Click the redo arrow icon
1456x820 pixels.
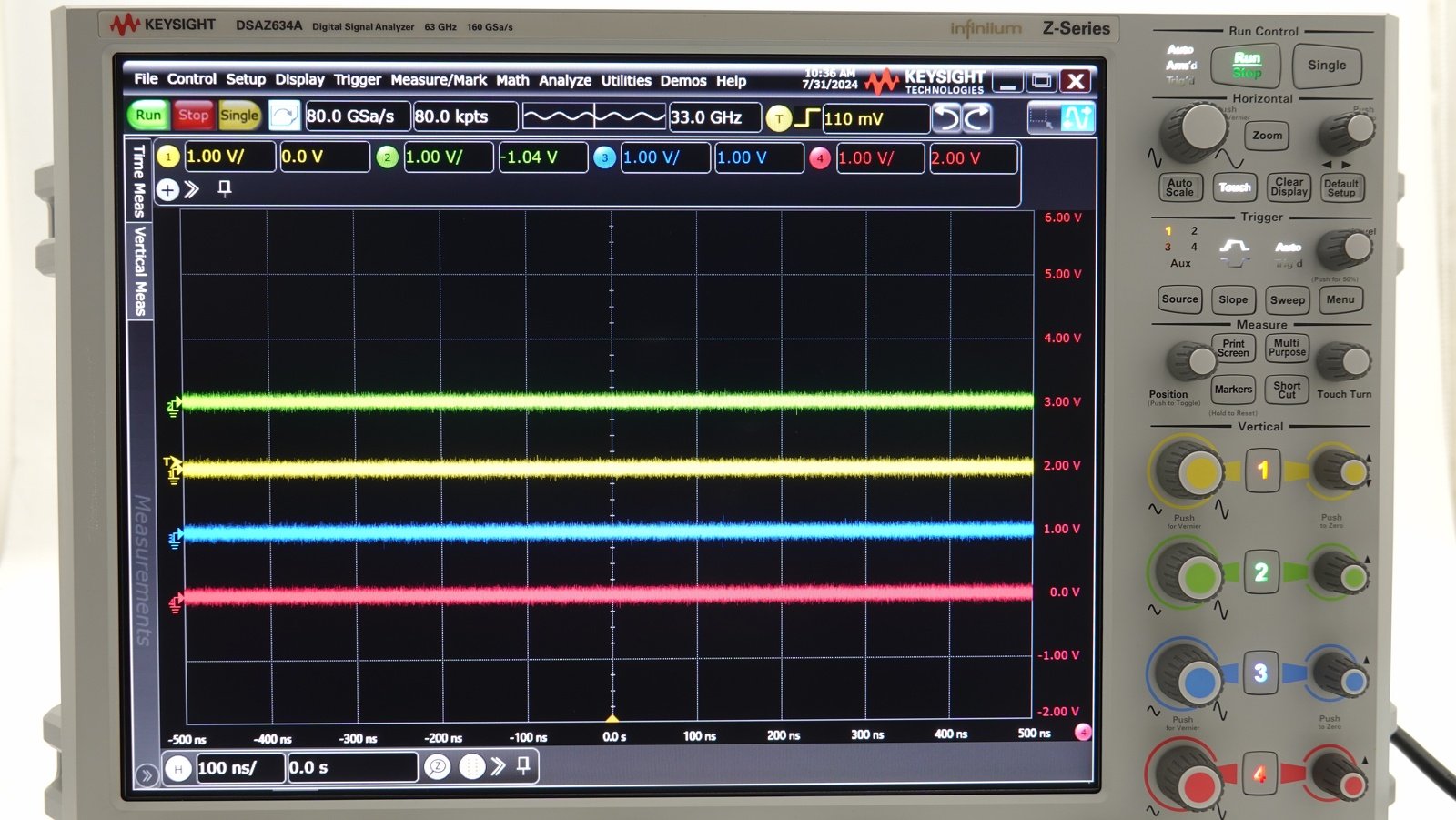tap(976, 118)
